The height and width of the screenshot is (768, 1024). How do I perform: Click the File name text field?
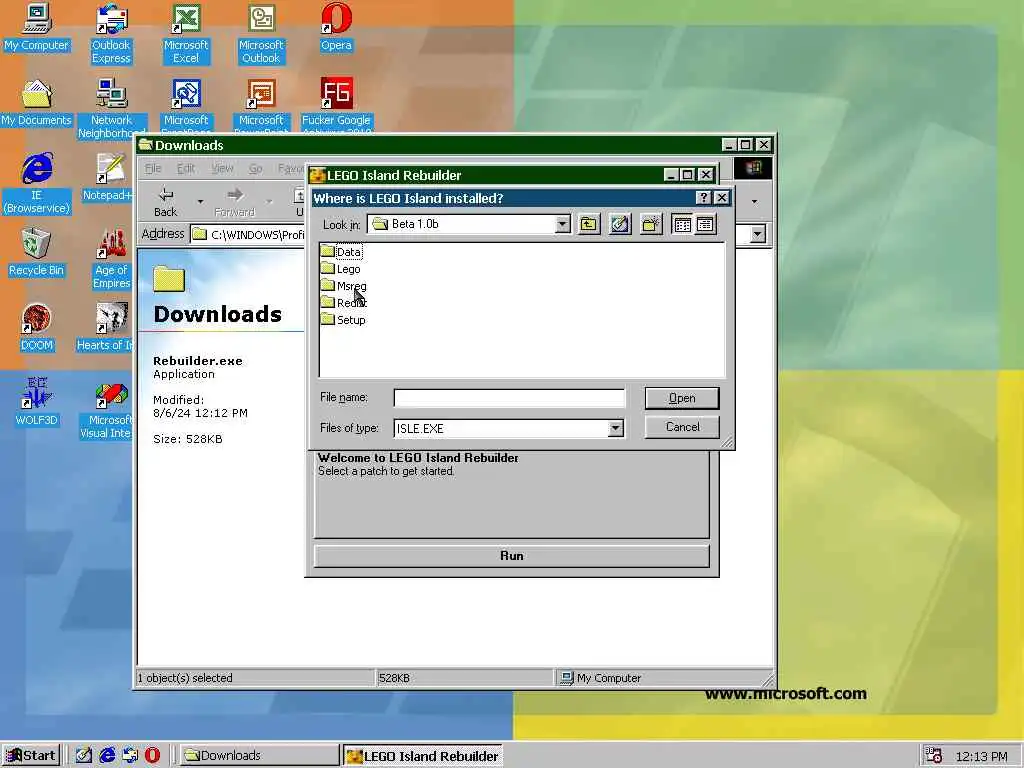509,398
